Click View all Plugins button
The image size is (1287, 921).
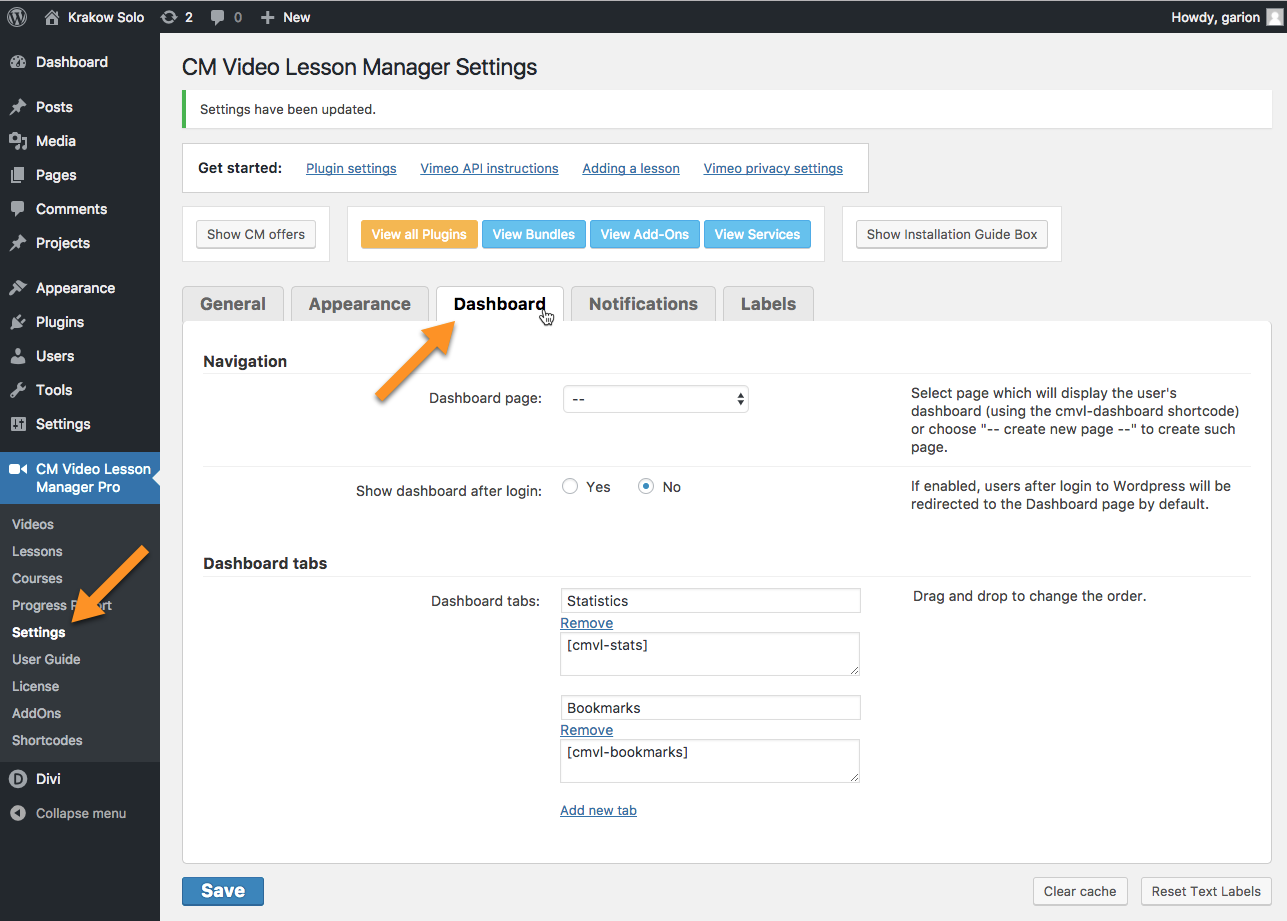(419, 234)
